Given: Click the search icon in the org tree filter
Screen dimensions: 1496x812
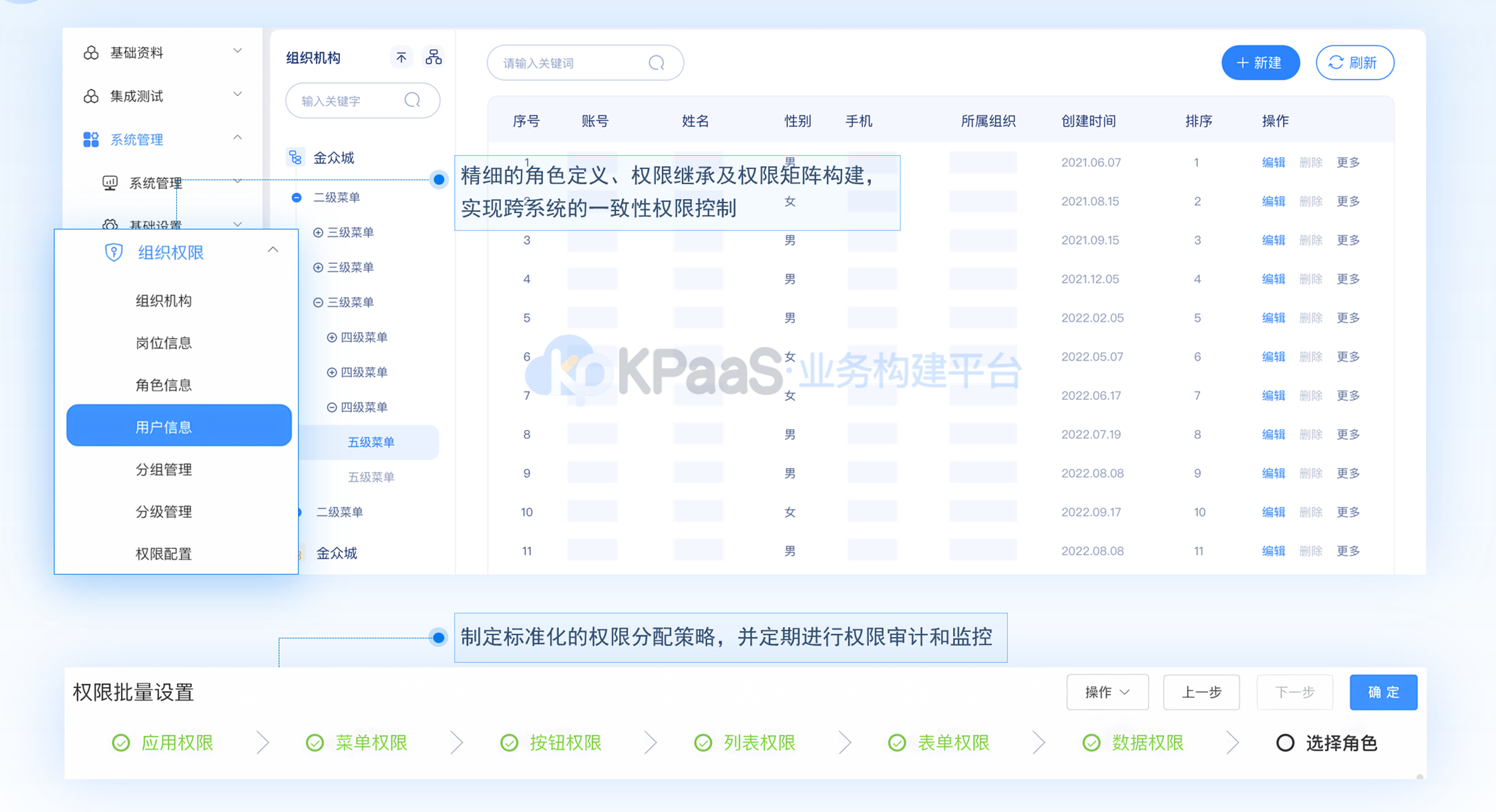Looking at the screenshot, I should coord(413,100).
